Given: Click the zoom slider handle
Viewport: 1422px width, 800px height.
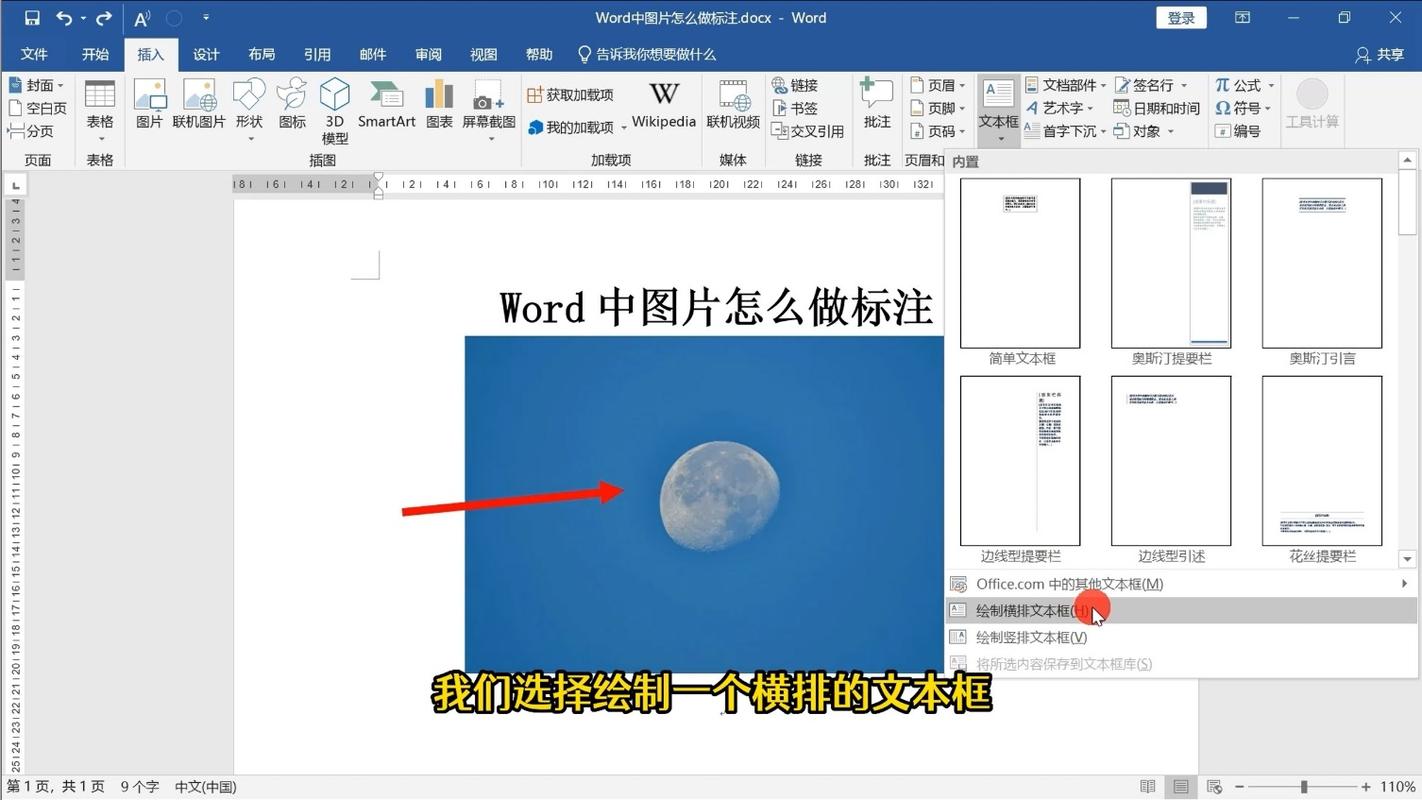Looking at the screenshot, I should 1303,787.
